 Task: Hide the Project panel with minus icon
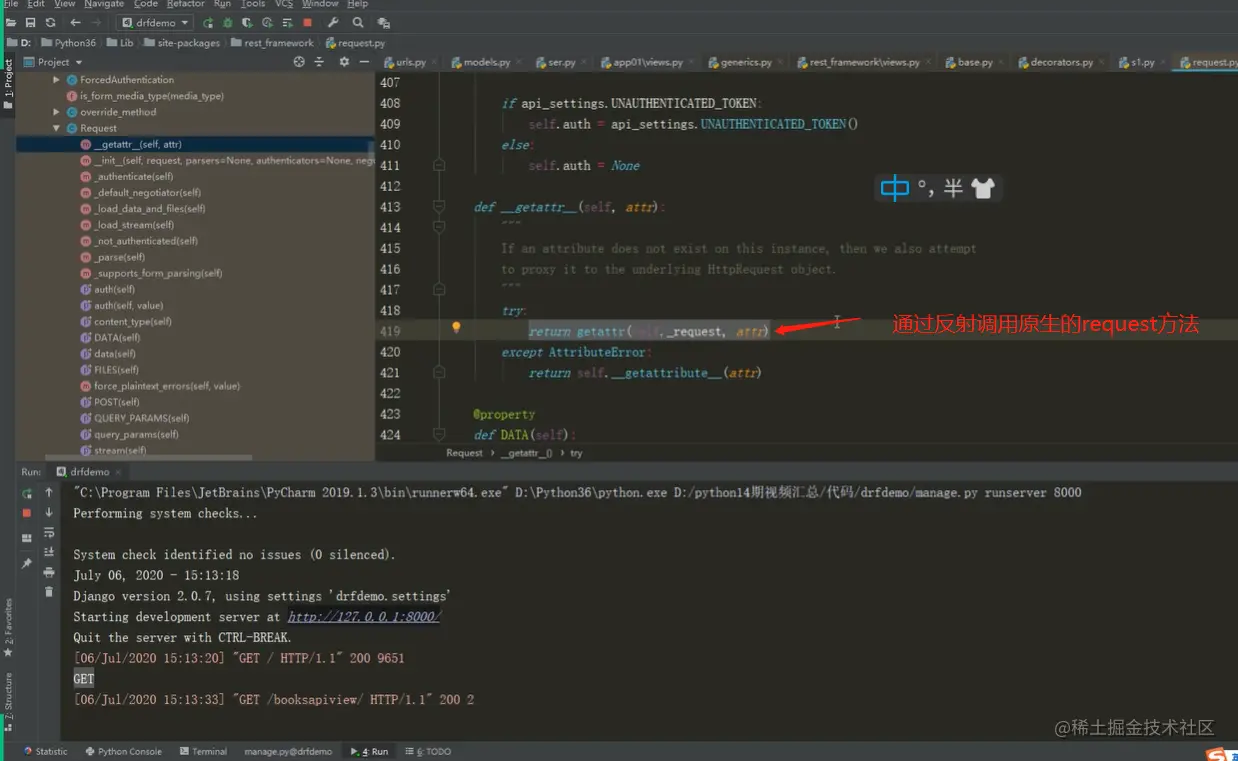(365, 62)
